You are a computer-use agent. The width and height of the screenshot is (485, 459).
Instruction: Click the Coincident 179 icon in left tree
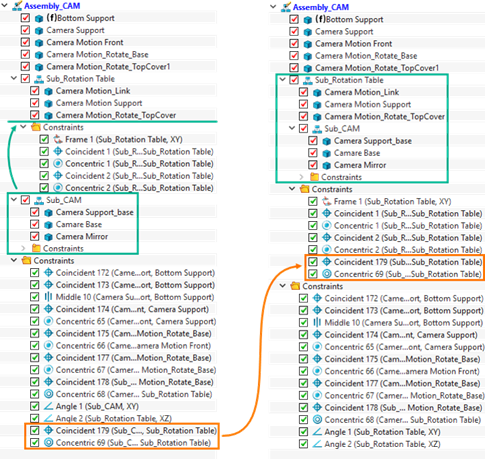(x=48, y=430)
